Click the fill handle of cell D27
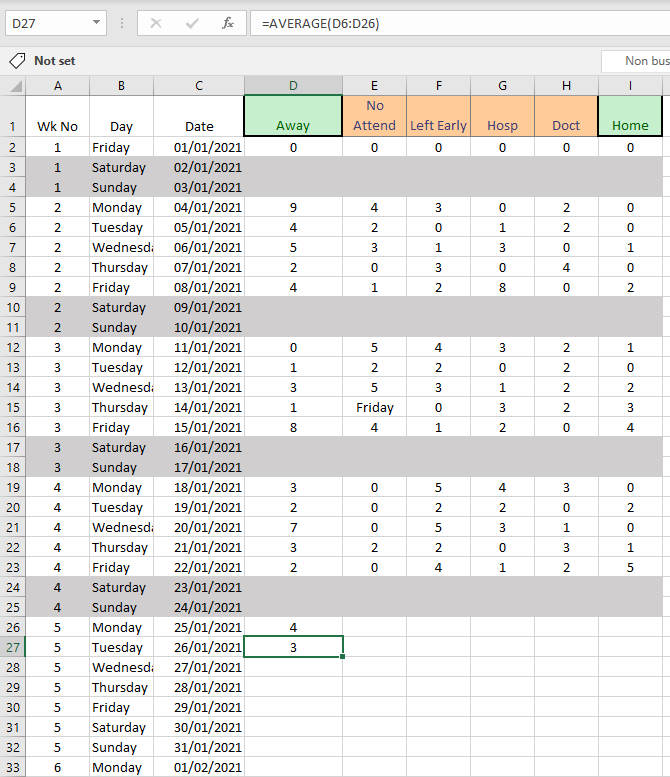 (x=342, y=657)
